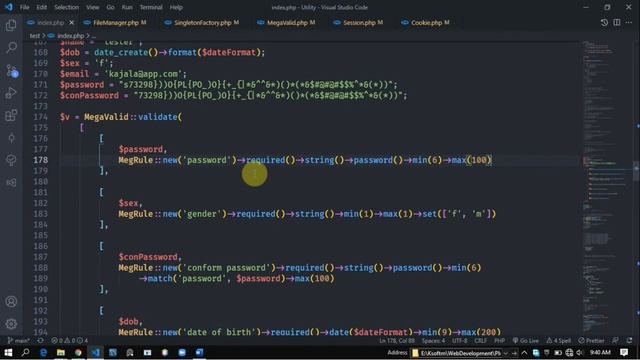
Task: Open Edge browser from taskbar
Action: point(43,352)
